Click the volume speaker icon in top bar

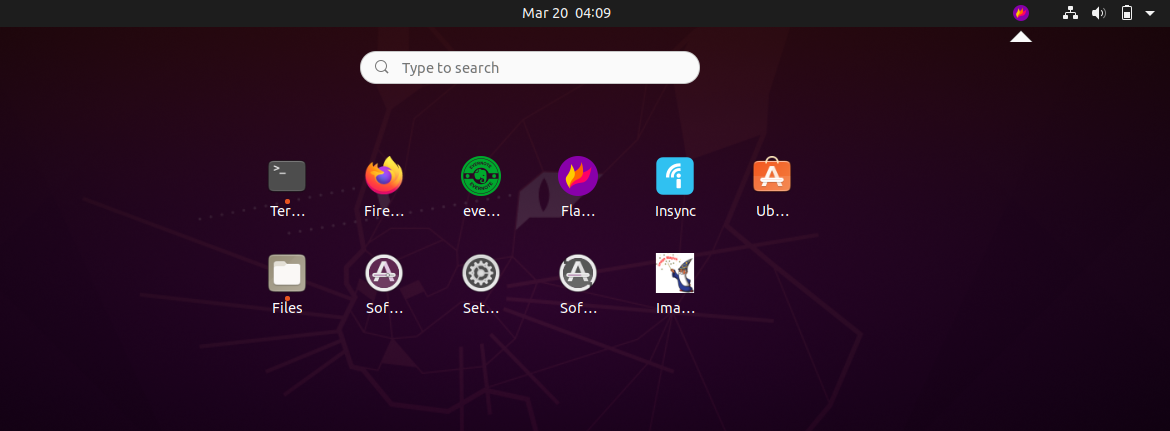tap(1098, 13)
